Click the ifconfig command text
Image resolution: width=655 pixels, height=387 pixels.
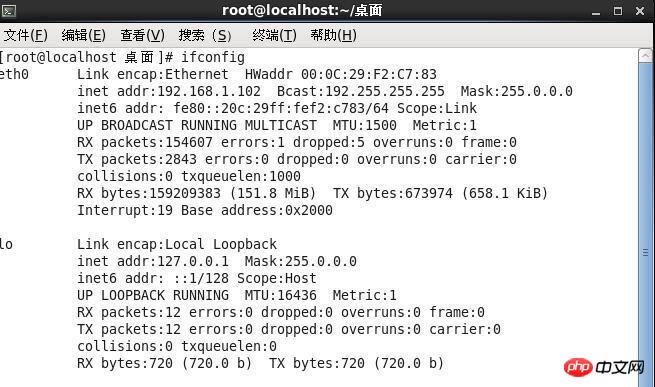click(213, 57)
